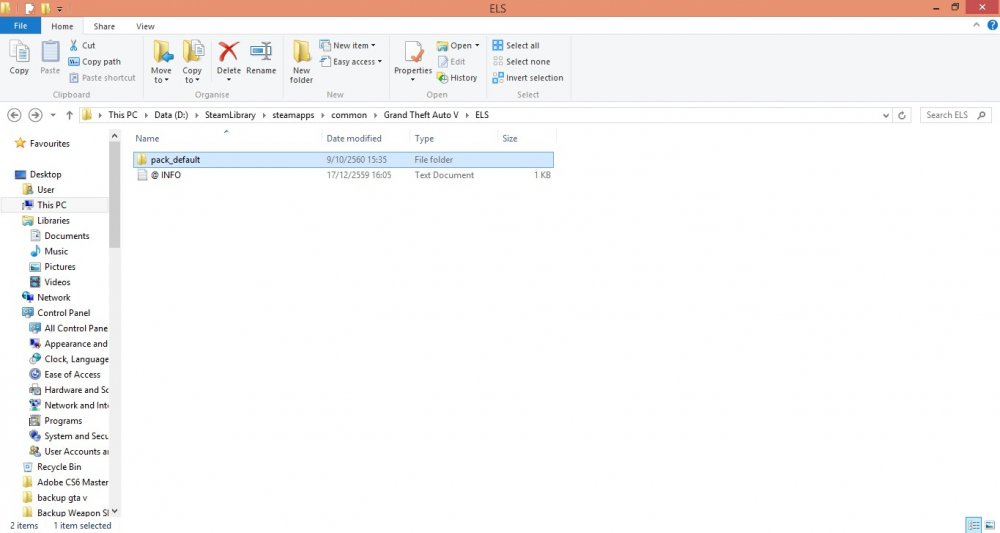Select Network in navigation pane
Screen dimensions: 1000x533
point(46,297)
